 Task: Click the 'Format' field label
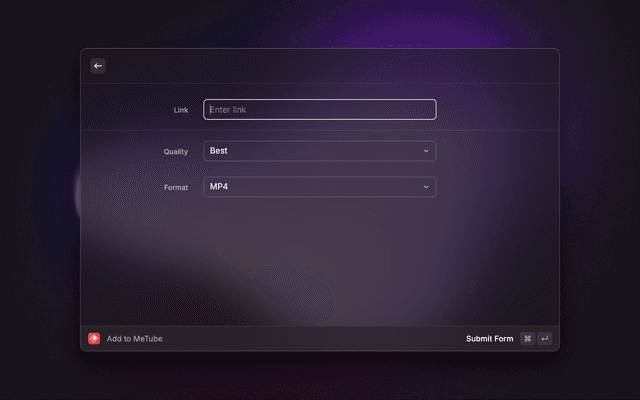point(176,187)
